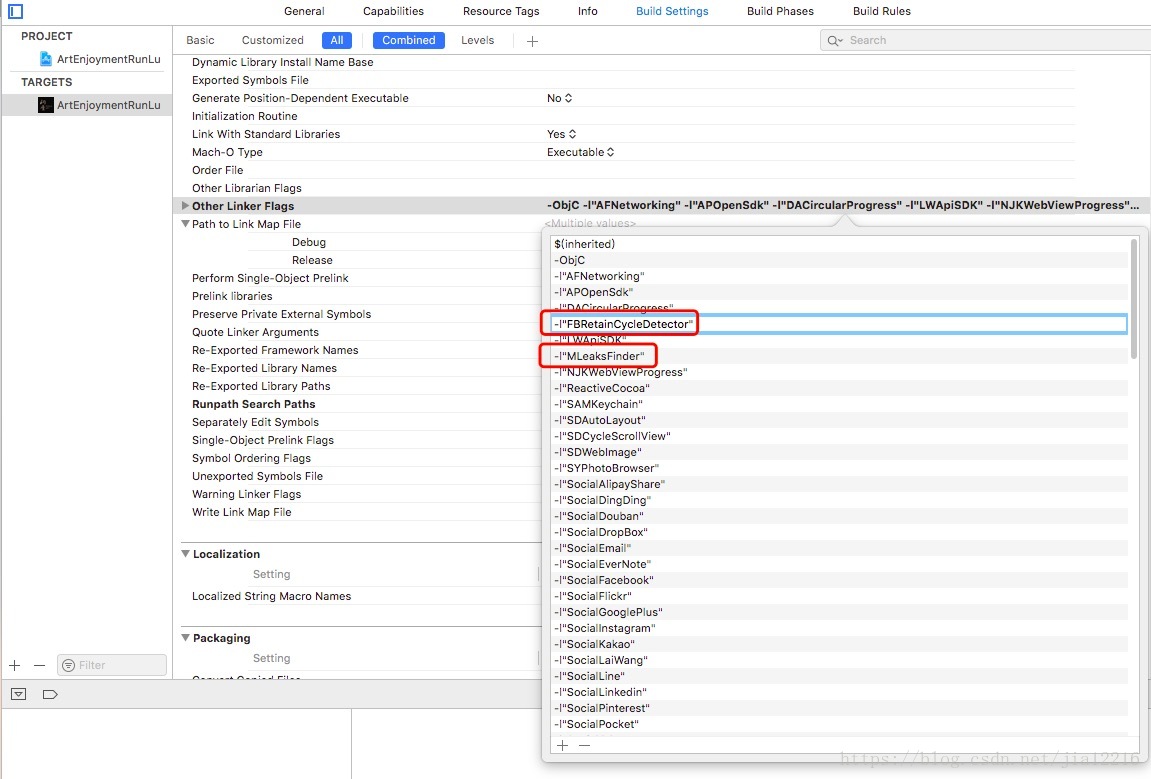Add a new target with plus icon
The width and height of the screenshot is (1151, 779).
coord(15,665)
